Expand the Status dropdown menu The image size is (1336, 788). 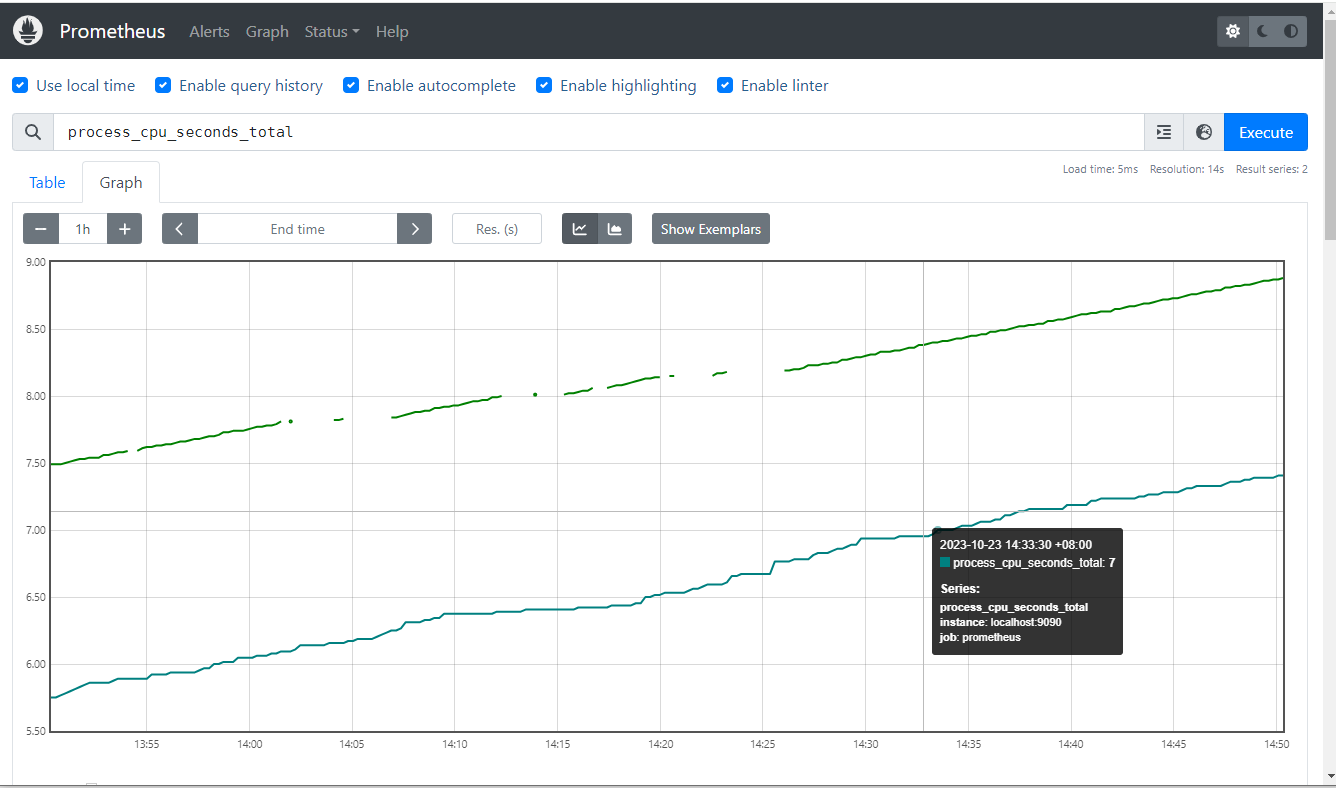pyautogui.click(x=332, y=31)
